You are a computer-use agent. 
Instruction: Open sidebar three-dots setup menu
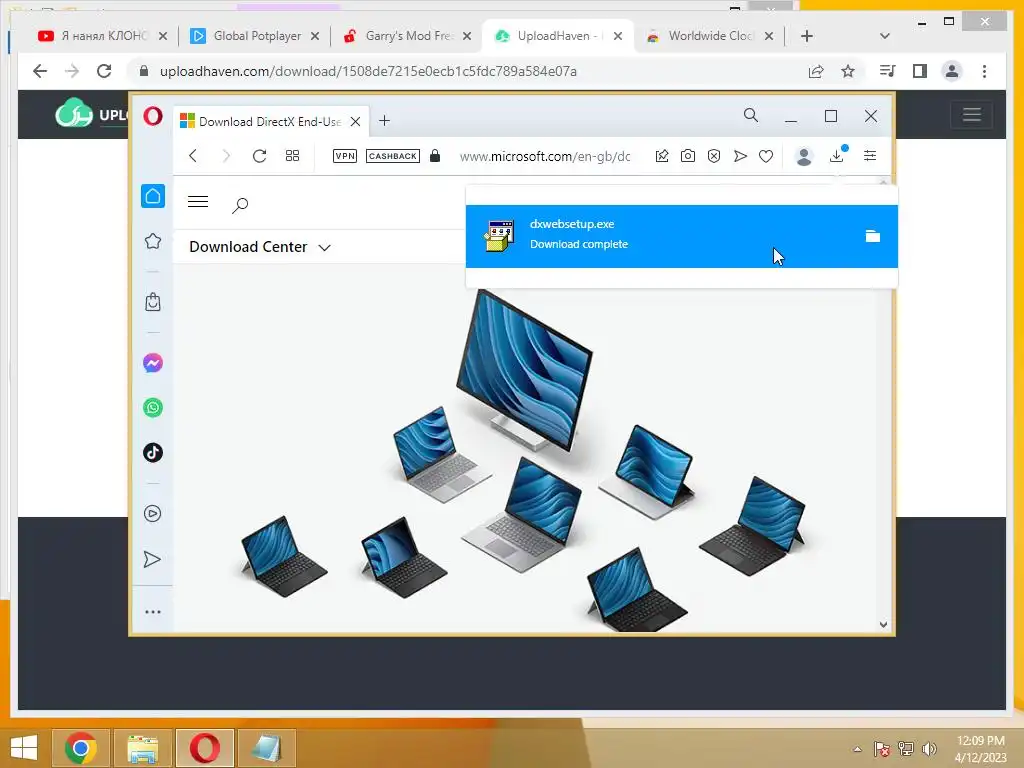(153, 612)
